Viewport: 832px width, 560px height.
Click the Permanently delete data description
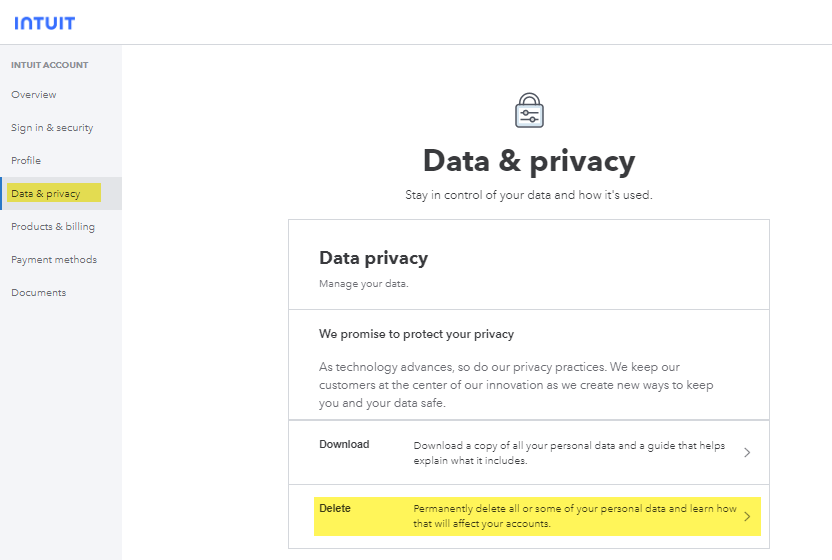[x=575, y=516]
